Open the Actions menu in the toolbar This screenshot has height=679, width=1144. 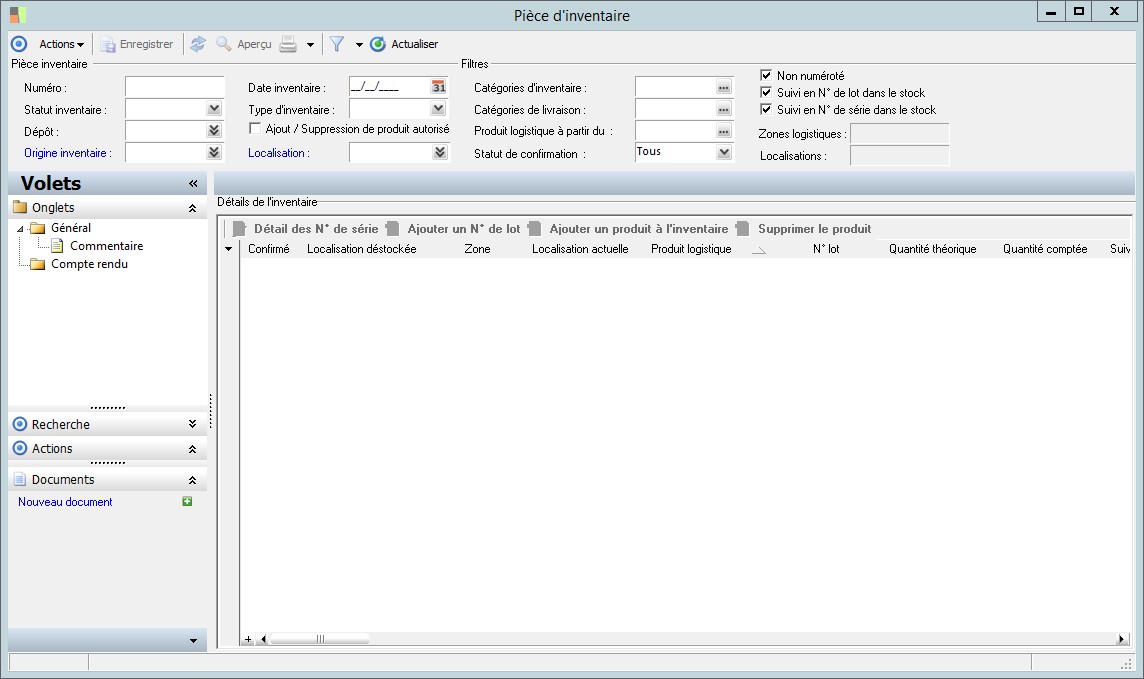click(61, 44)
